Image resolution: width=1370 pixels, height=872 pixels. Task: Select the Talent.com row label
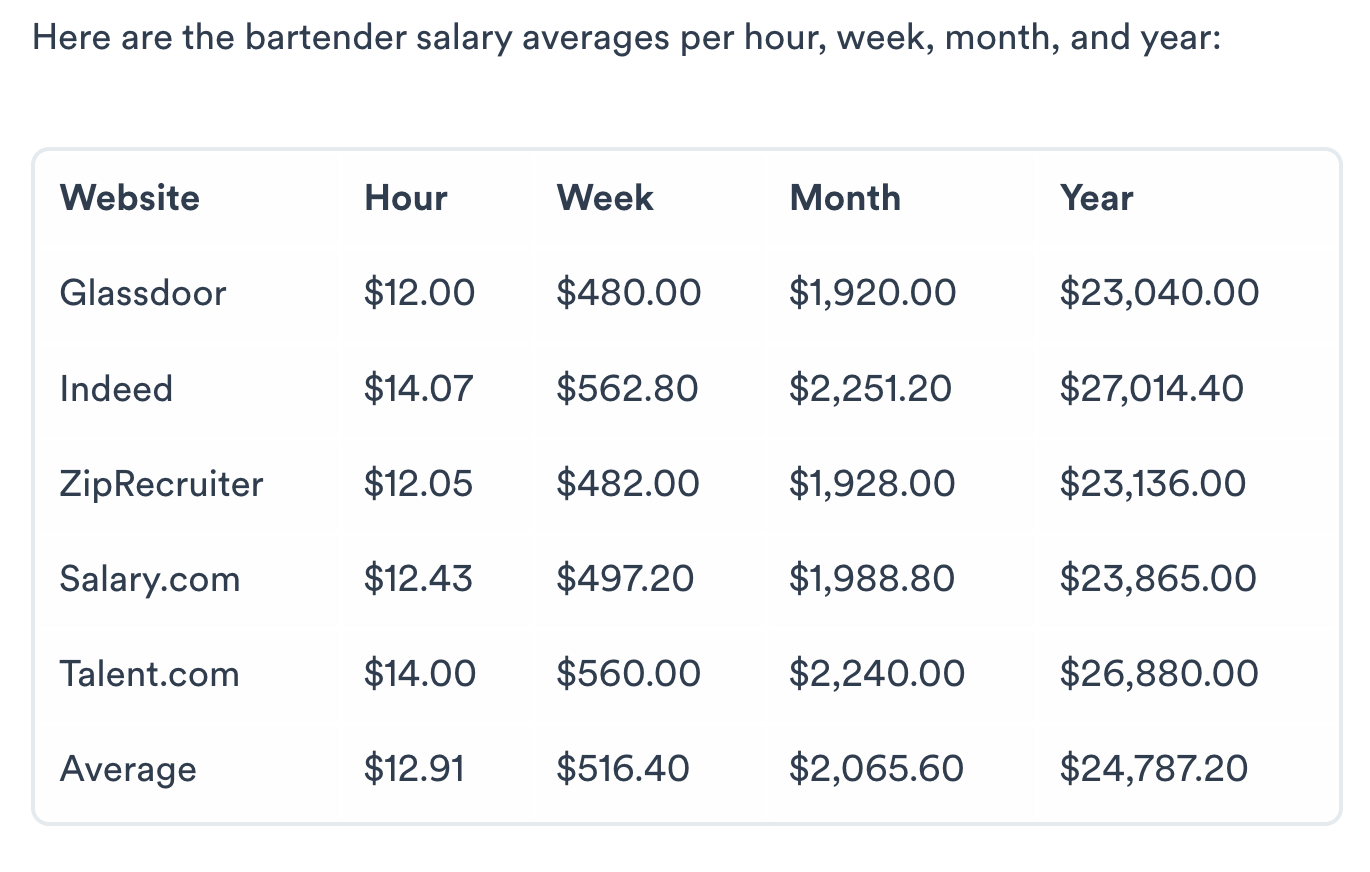[x=150, y=674]
